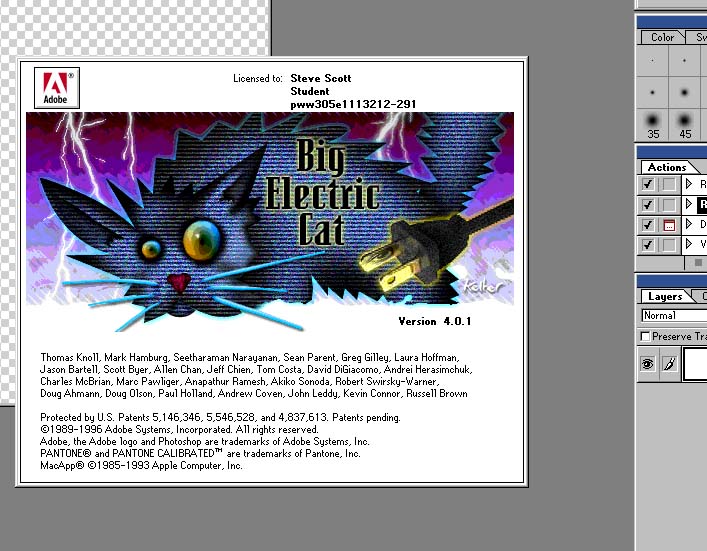Choose the second brush in the top row
The width and height of the screenshot is (707, 551).
[x=685, y=61]
